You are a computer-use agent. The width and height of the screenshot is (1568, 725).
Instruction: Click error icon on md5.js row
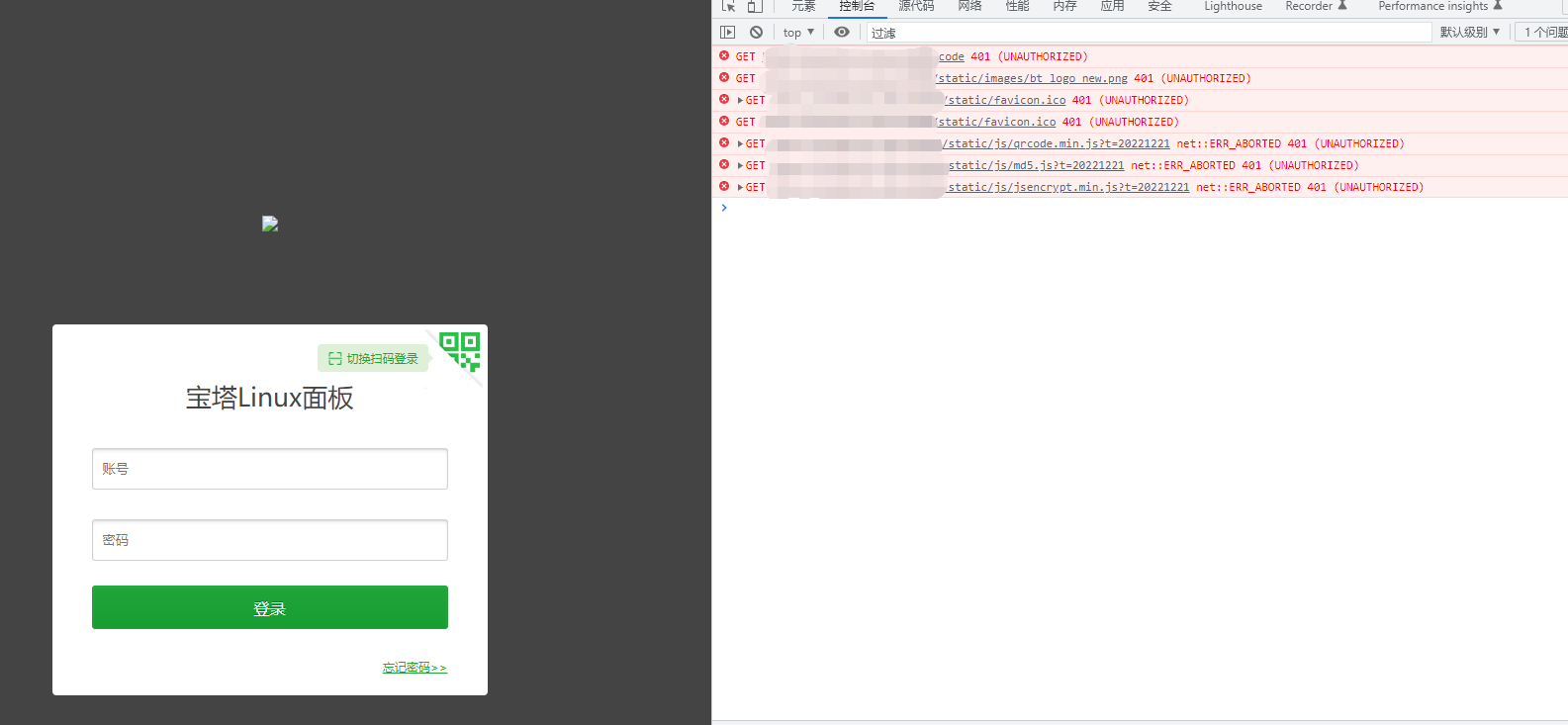[724, 165]
